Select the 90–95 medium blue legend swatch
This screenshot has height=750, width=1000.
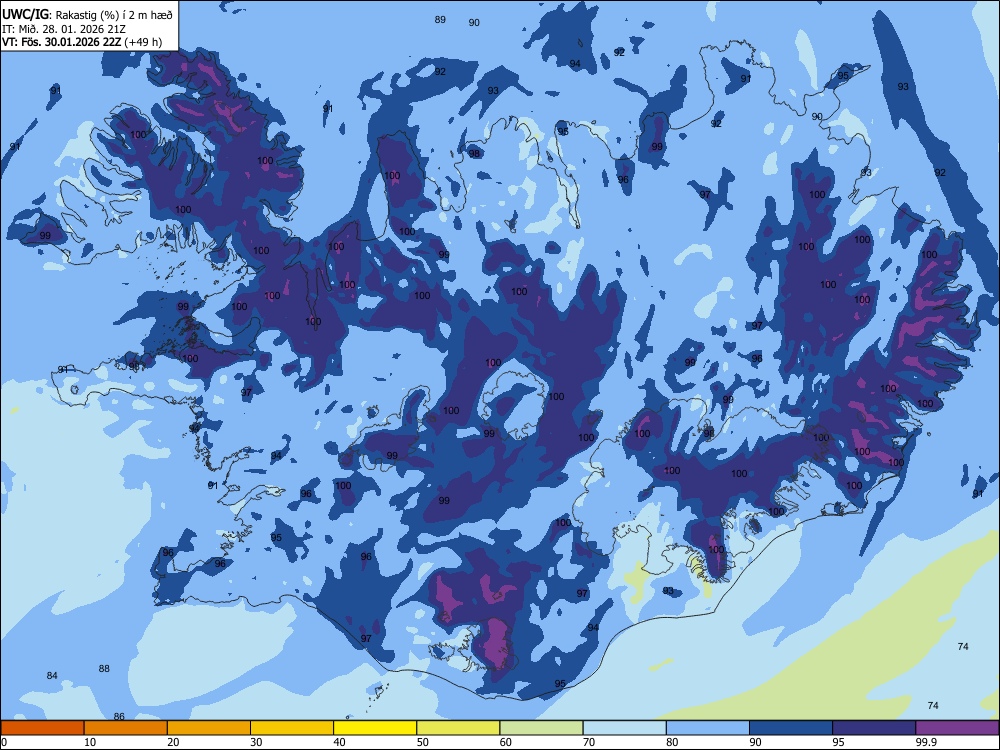coord(791,728)
